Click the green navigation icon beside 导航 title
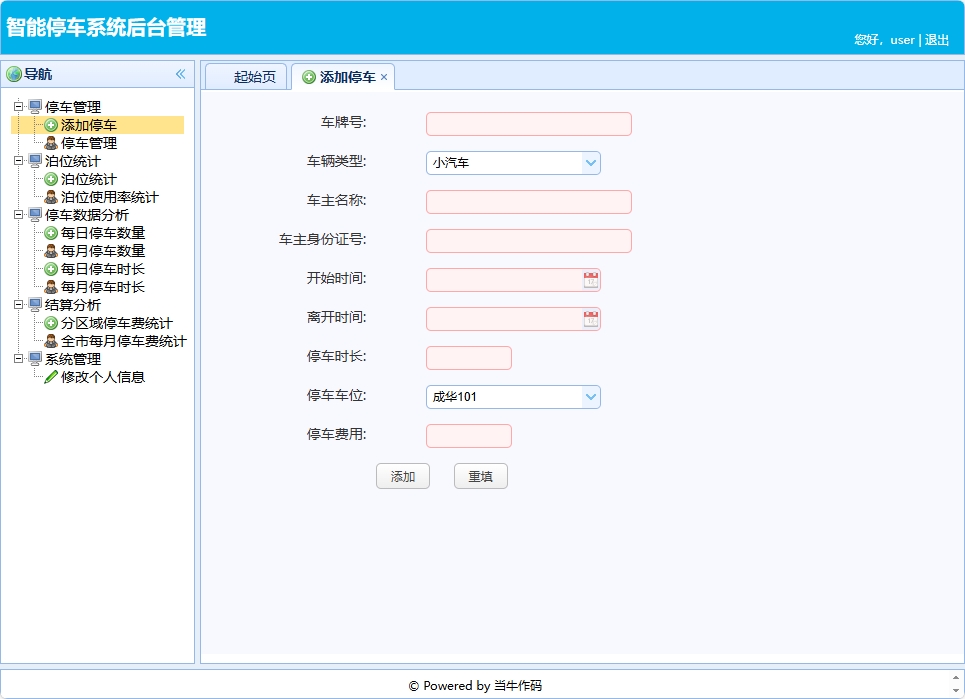 14,73
